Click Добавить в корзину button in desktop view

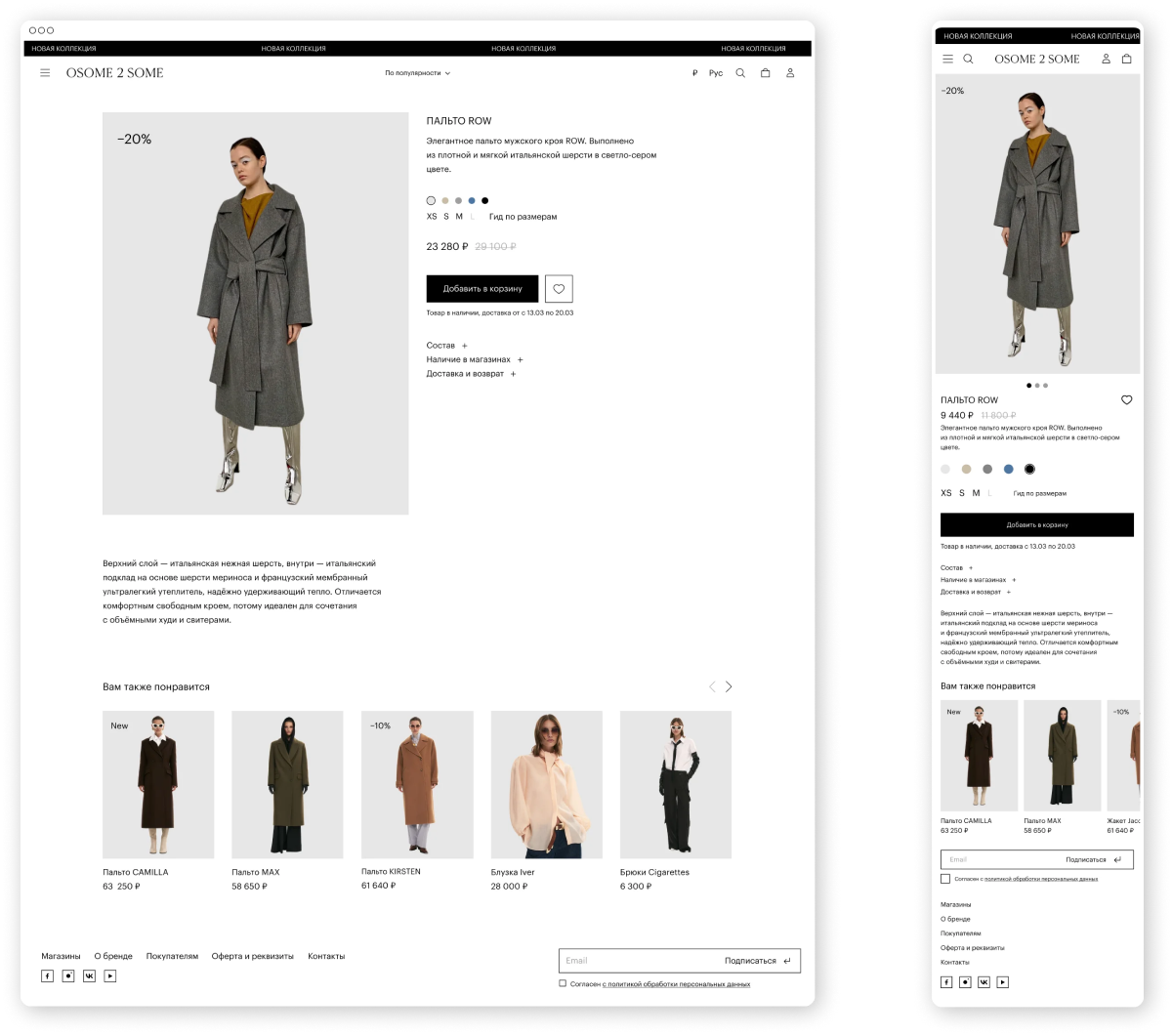[482, 289]
